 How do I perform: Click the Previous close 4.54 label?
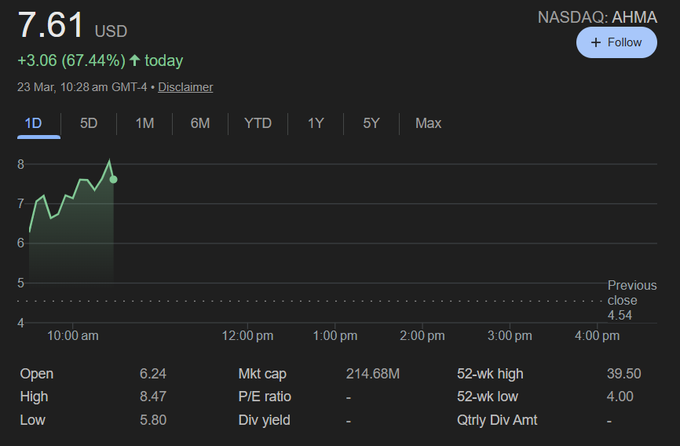(x=632, y=300)
